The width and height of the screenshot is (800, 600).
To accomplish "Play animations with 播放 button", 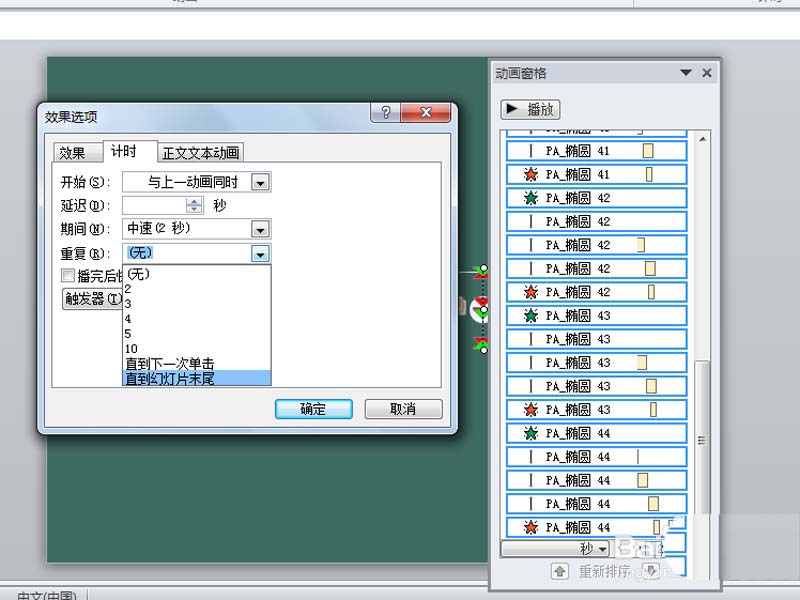I will [530, 109].
